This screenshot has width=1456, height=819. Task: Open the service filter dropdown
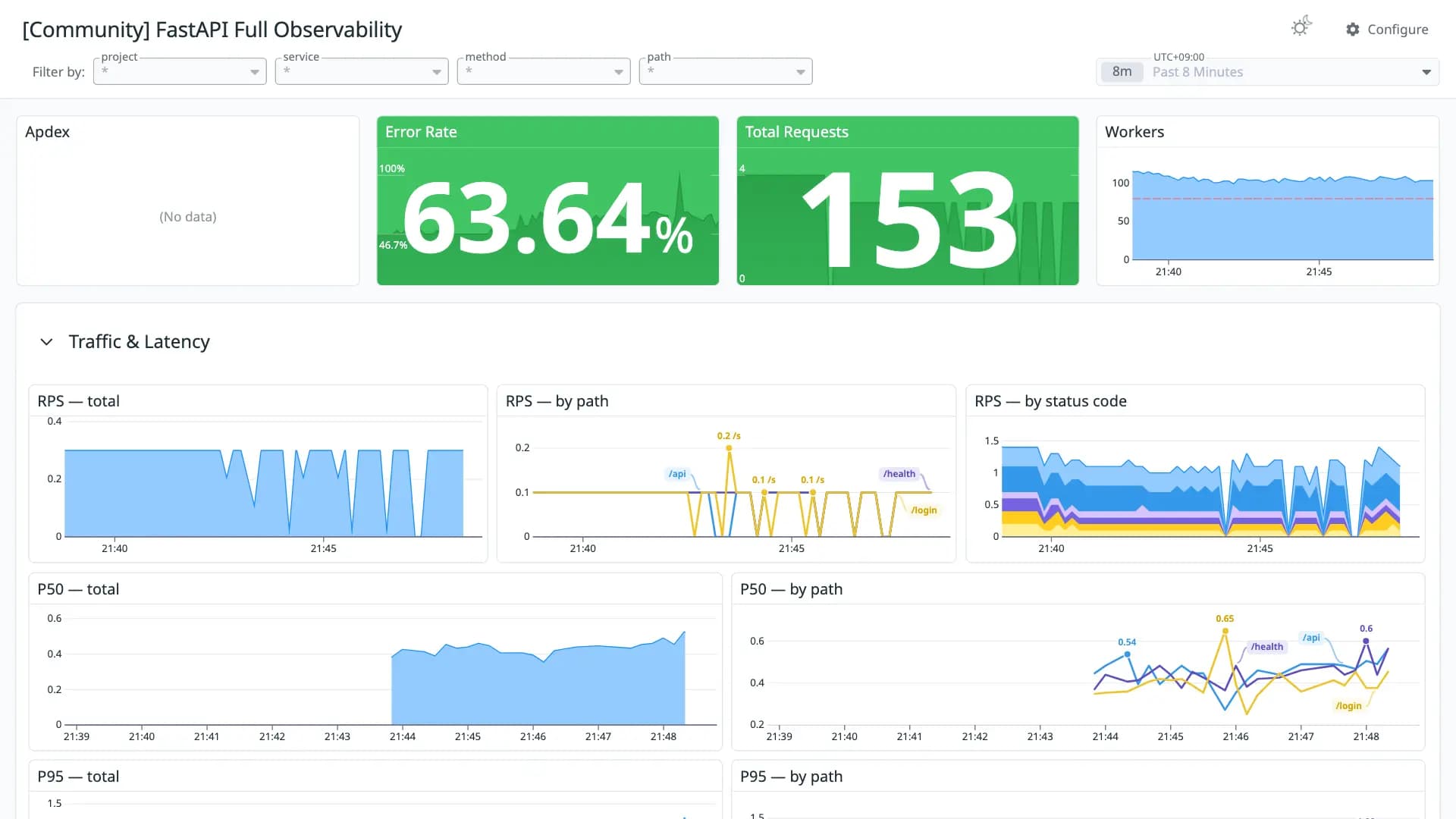[x=362, y=71]
